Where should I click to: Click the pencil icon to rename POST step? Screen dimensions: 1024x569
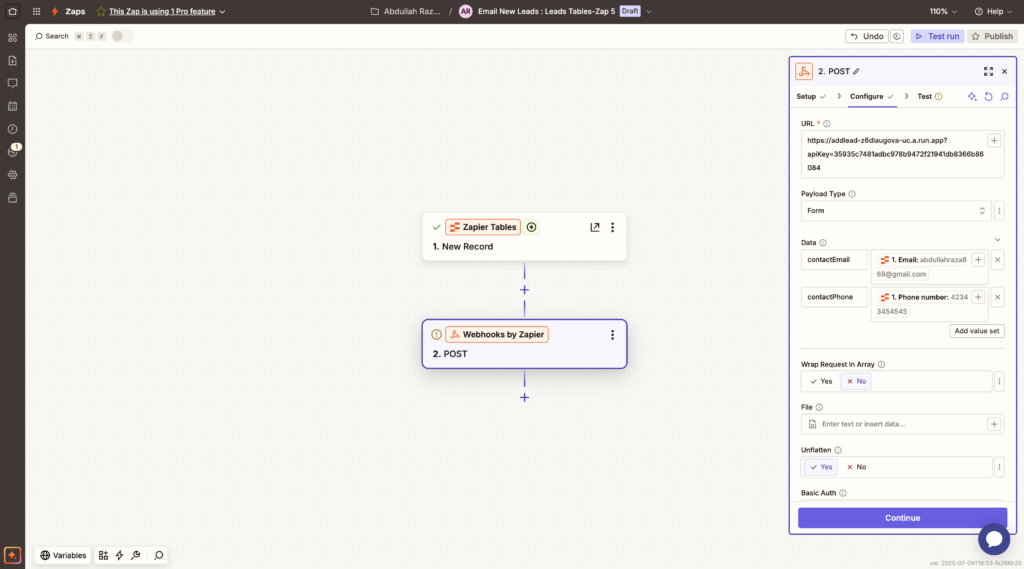tap(856, 71)
